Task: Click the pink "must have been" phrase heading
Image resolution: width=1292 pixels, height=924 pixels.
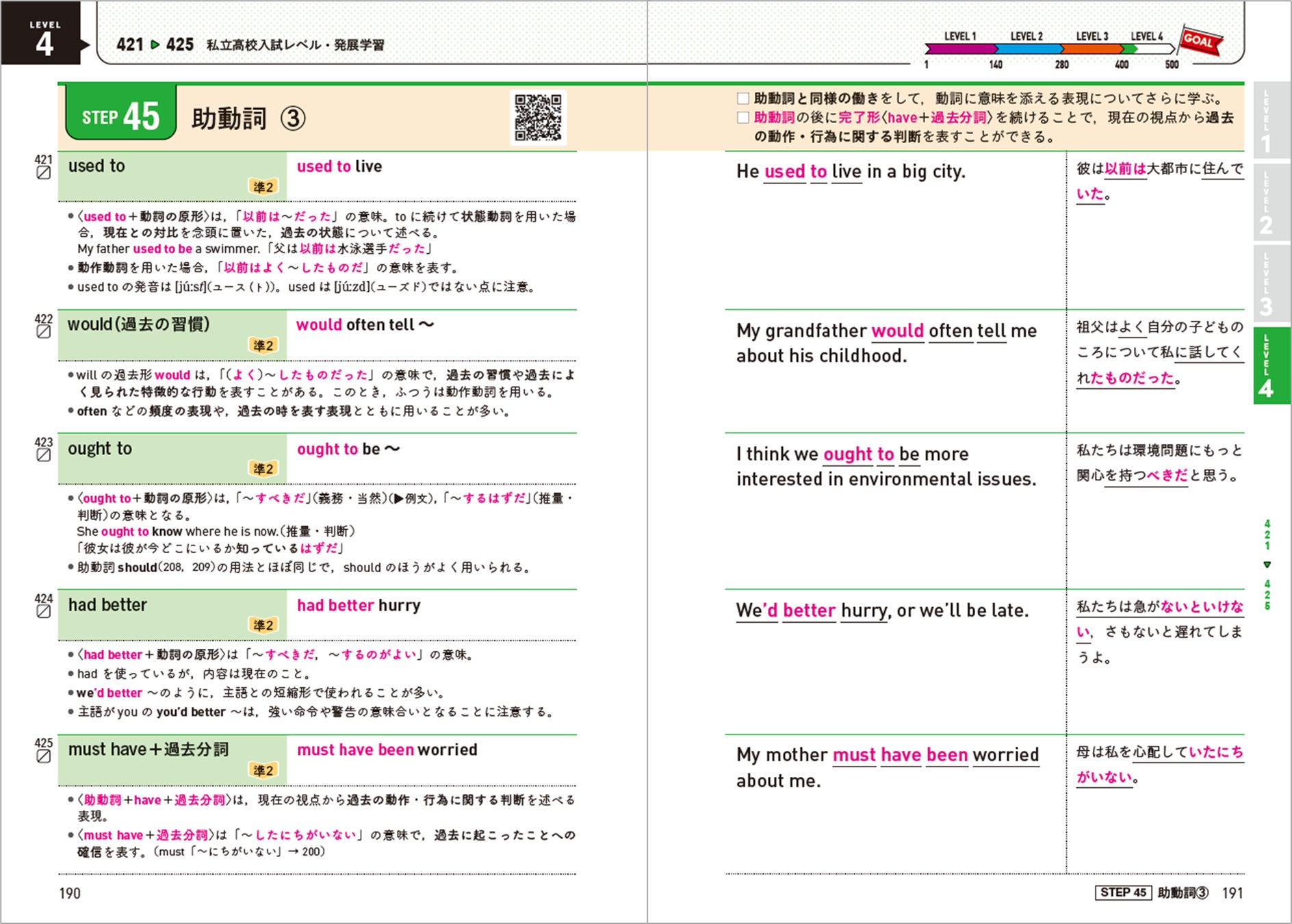Action: click(x=355, y=750)
